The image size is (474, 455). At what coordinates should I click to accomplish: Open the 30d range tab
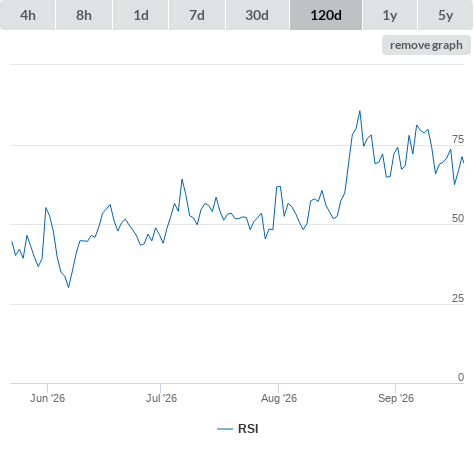[257, 15]
